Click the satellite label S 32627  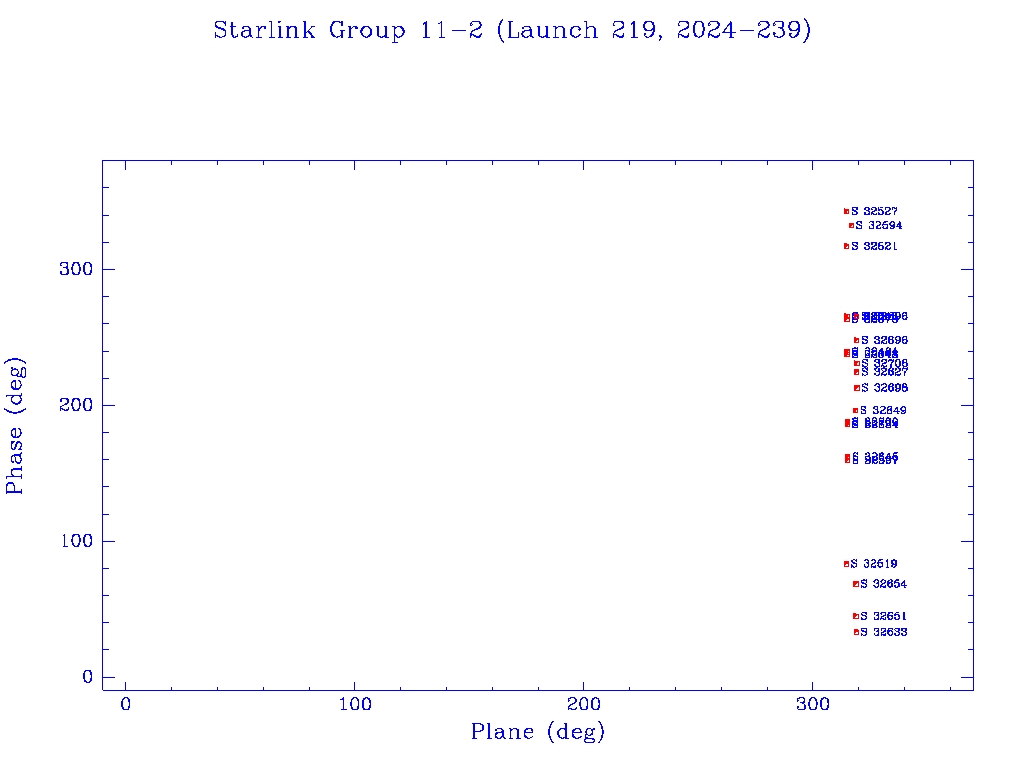point(885,372)
